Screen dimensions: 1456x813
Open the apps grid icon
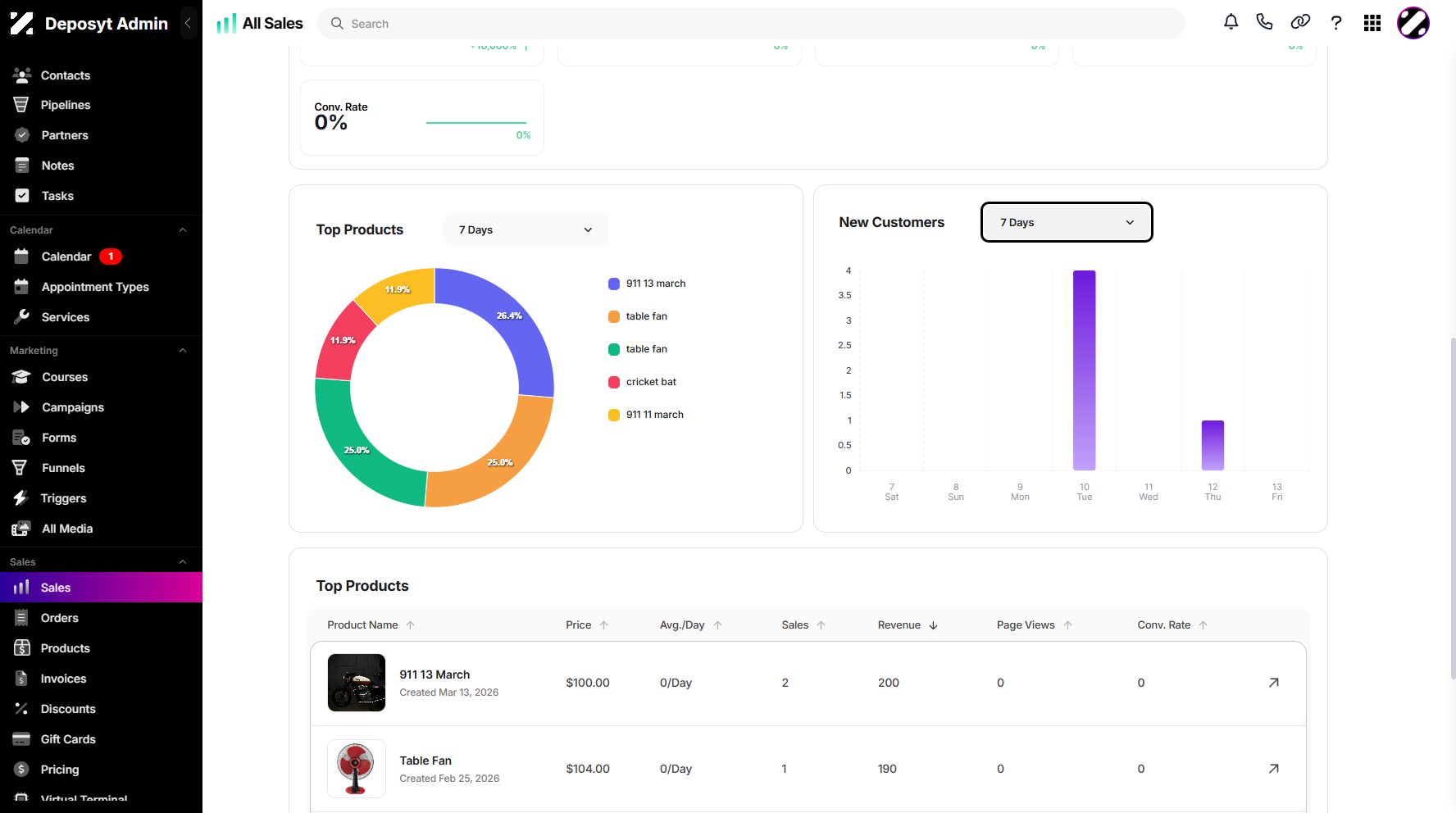(x=1372, y=23)
